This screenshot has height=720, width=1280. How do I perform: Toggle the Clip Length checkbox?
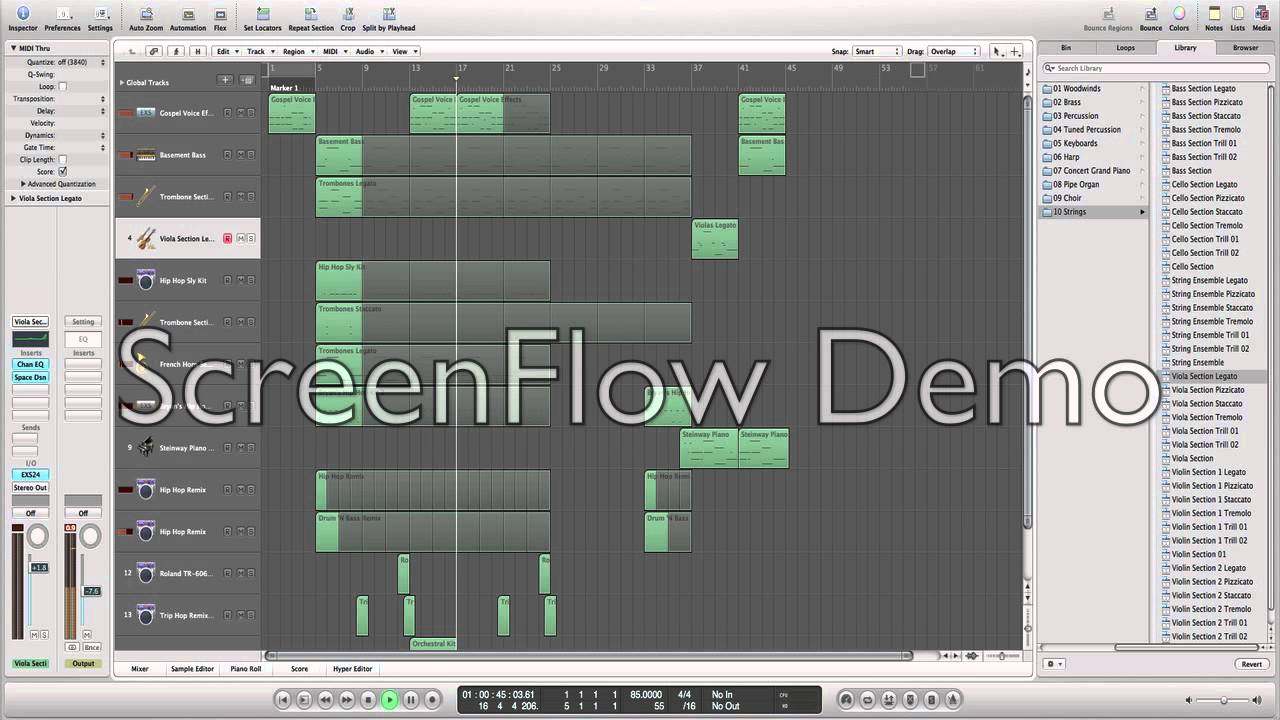pos(62,160)
